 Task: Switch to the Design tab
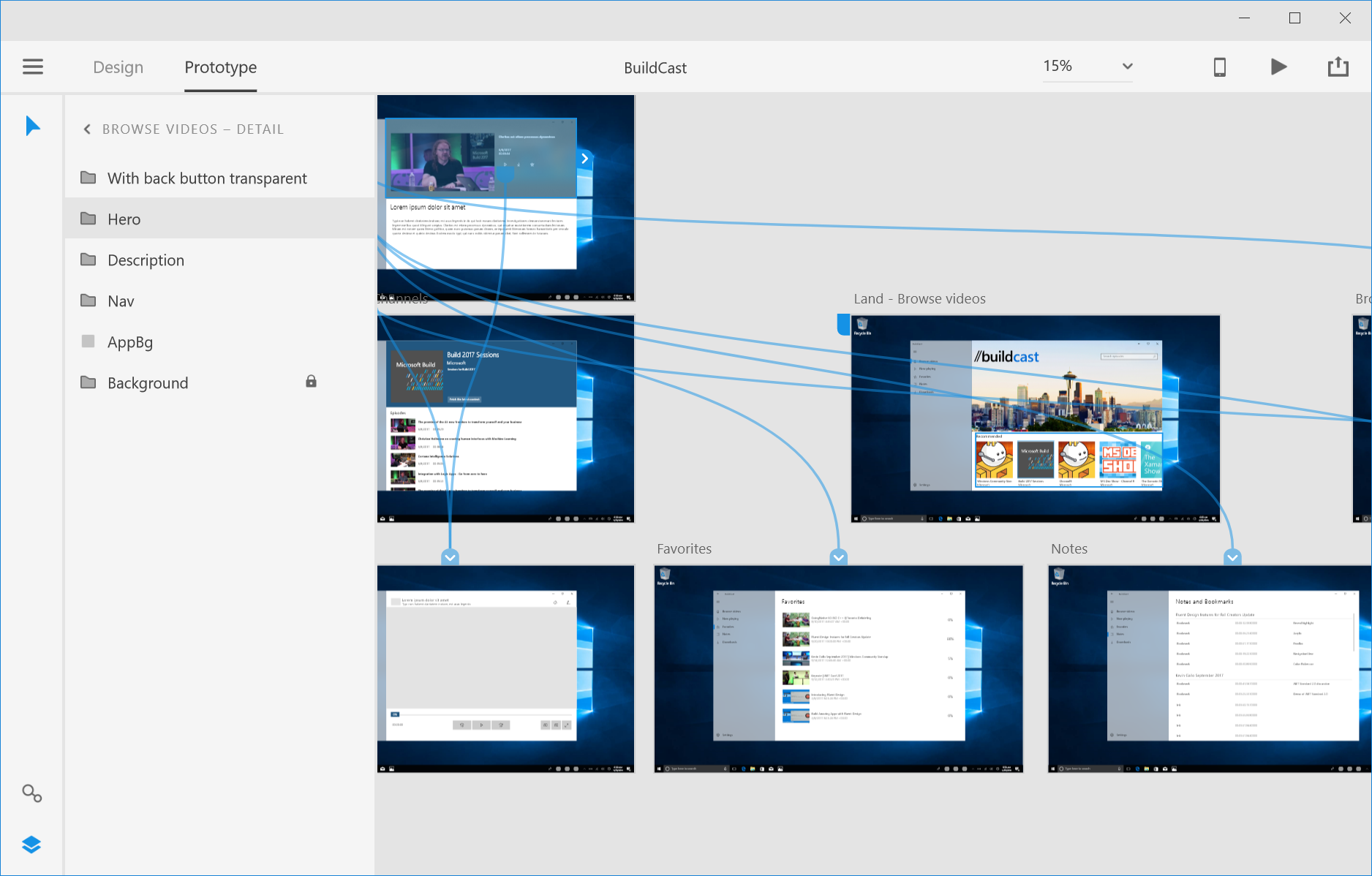[118, 67]
